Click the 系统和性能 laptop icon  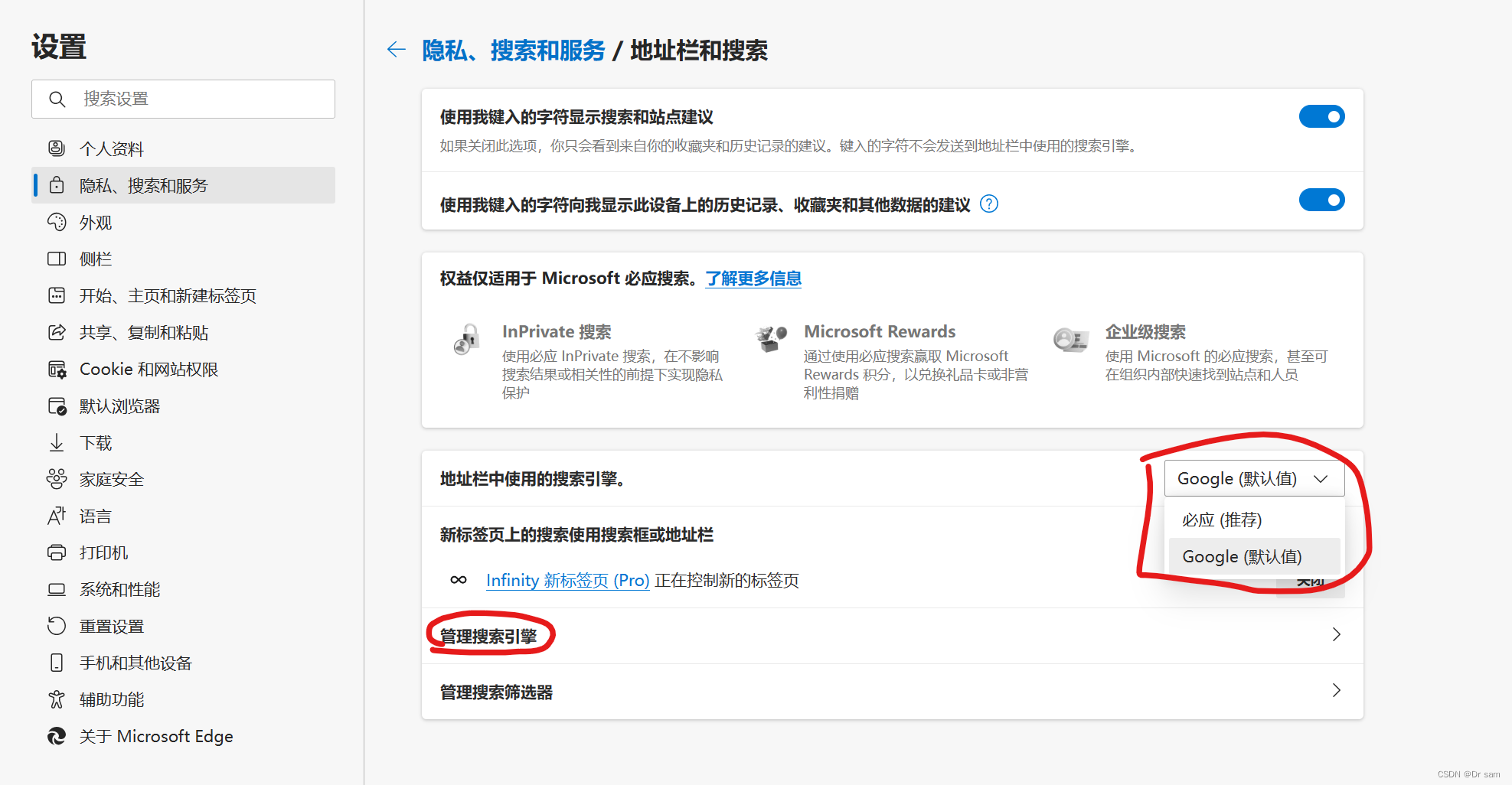pos(57,589)
